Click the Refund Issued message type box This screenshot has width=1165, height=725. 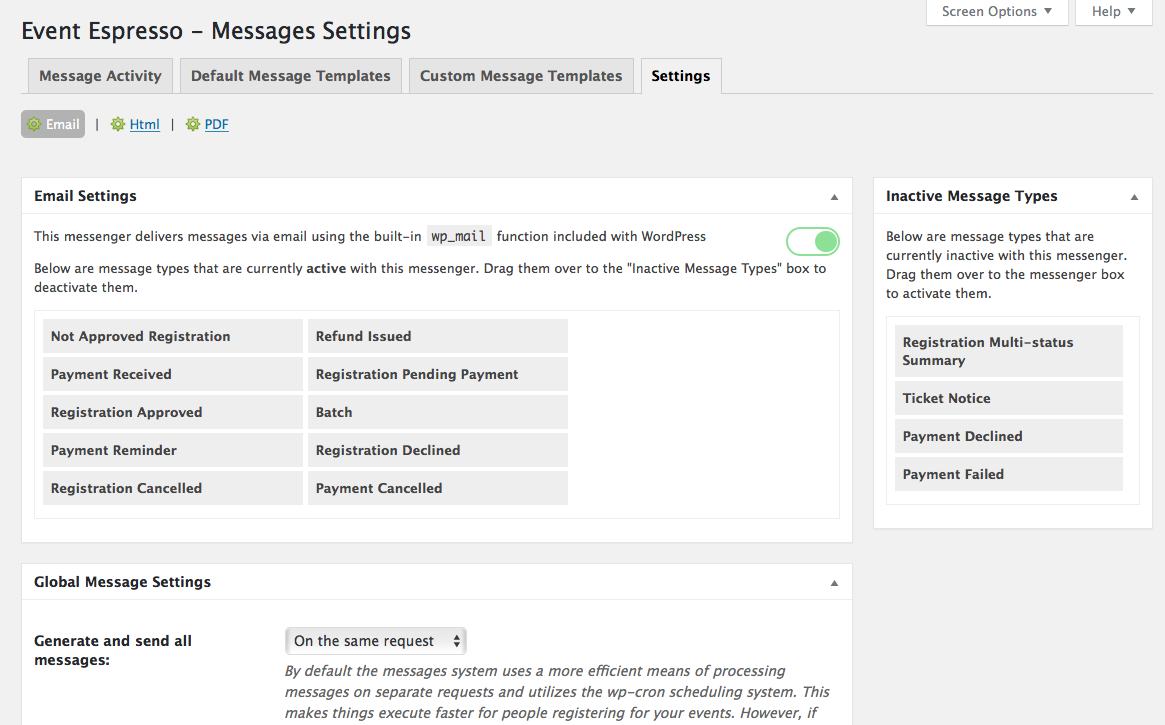(x=438, y=337)
